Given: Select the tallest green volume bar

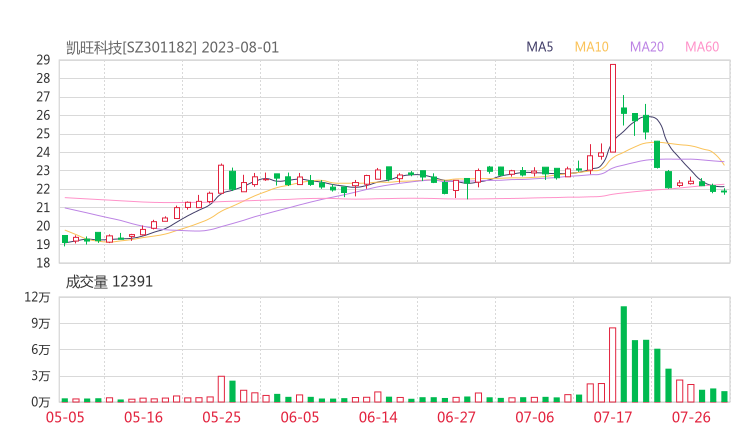Looking at the screenshot, I should [624, 354].
